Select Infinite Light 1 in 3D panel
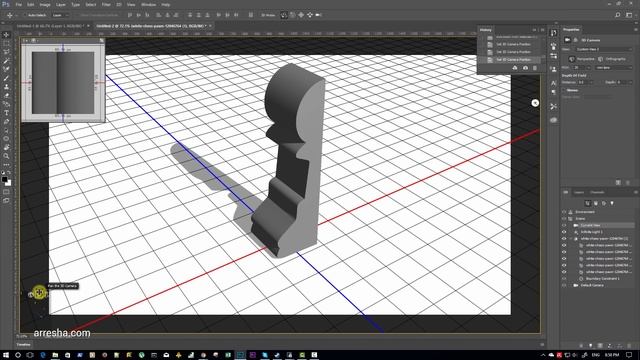 592,232
